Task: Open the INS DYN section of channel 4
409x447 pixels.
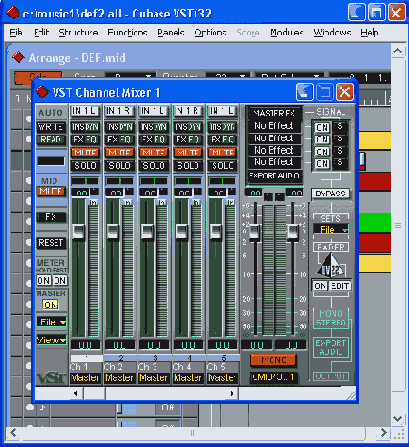Action: pyautogui.click(x=188, y=127)
